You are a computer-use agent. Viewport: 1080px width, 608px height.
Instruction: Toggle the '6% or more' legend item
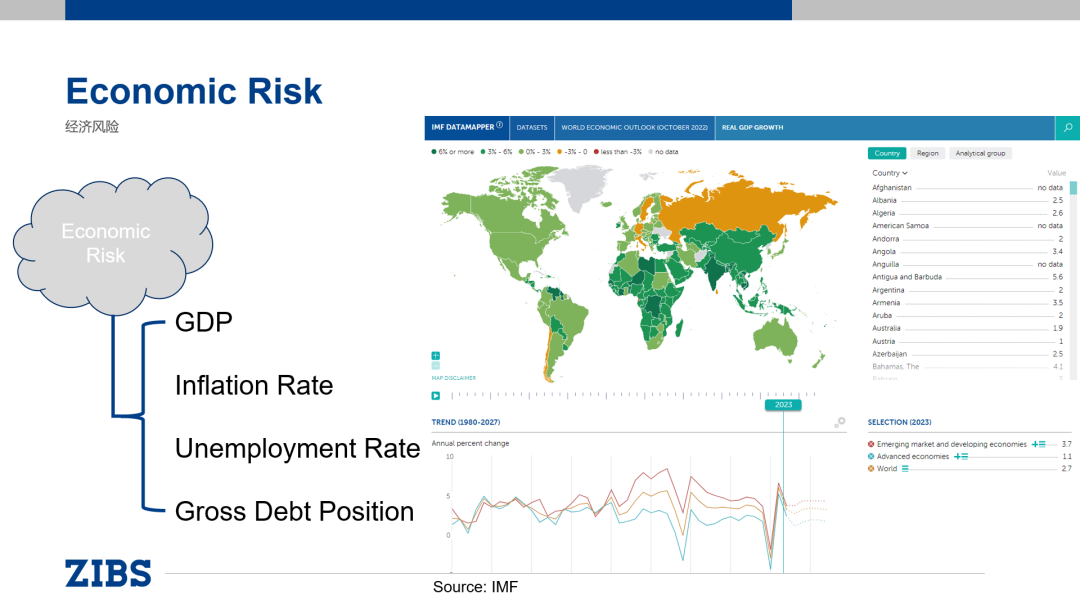pos(453,152)
